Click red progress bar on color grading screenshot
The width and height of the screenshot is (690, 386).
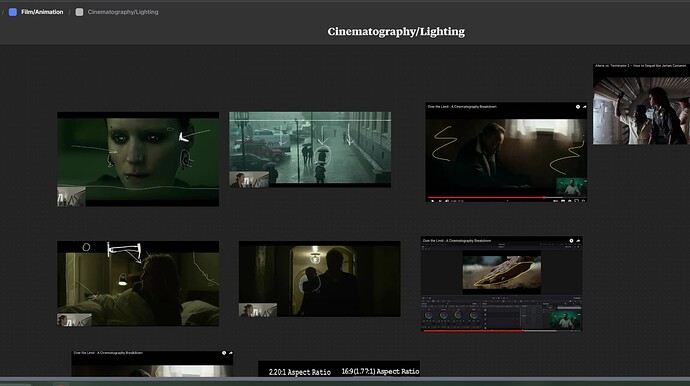click(x=473, y=331)
